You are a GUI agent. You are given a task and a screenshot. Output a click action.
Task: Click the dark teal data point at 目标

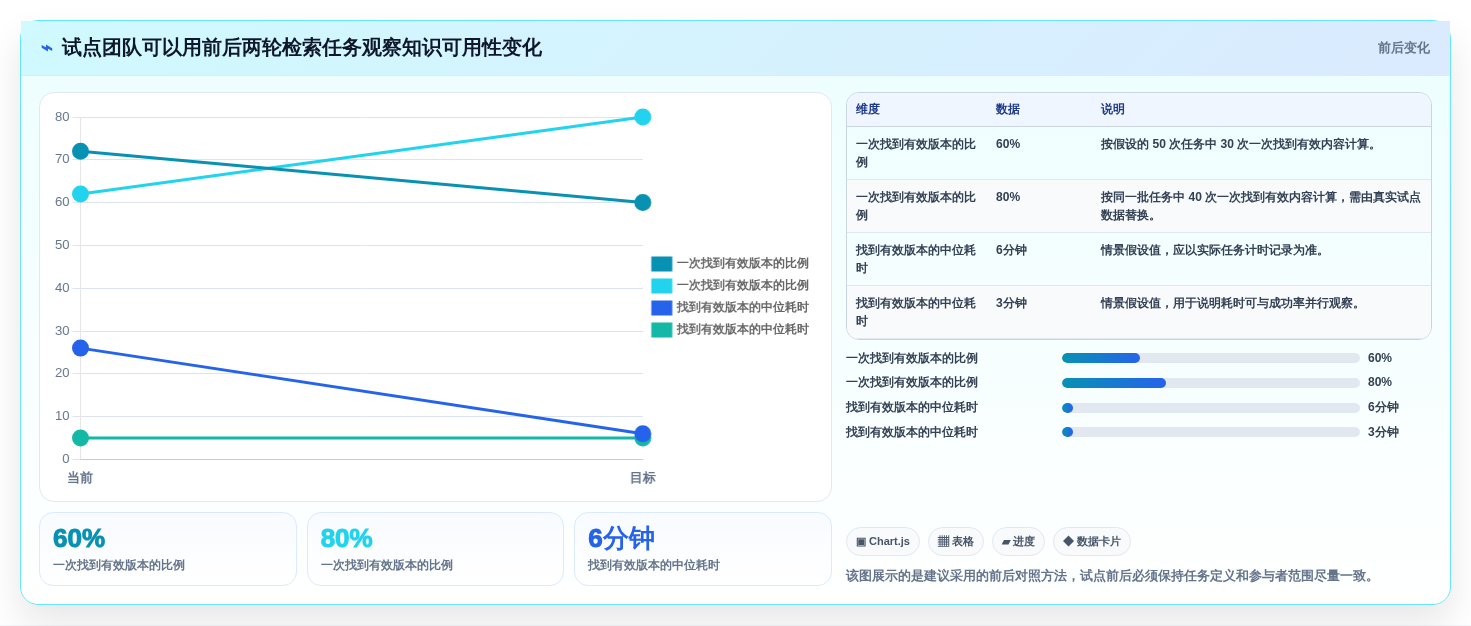pyautogui.click(x=643, y=202)
